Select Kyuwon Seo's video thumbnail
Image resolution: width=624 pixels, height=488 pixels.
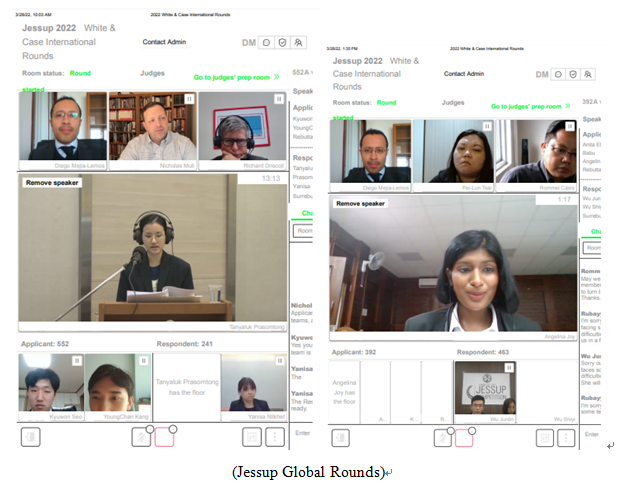pyautogui.click(x=50, y=383)
